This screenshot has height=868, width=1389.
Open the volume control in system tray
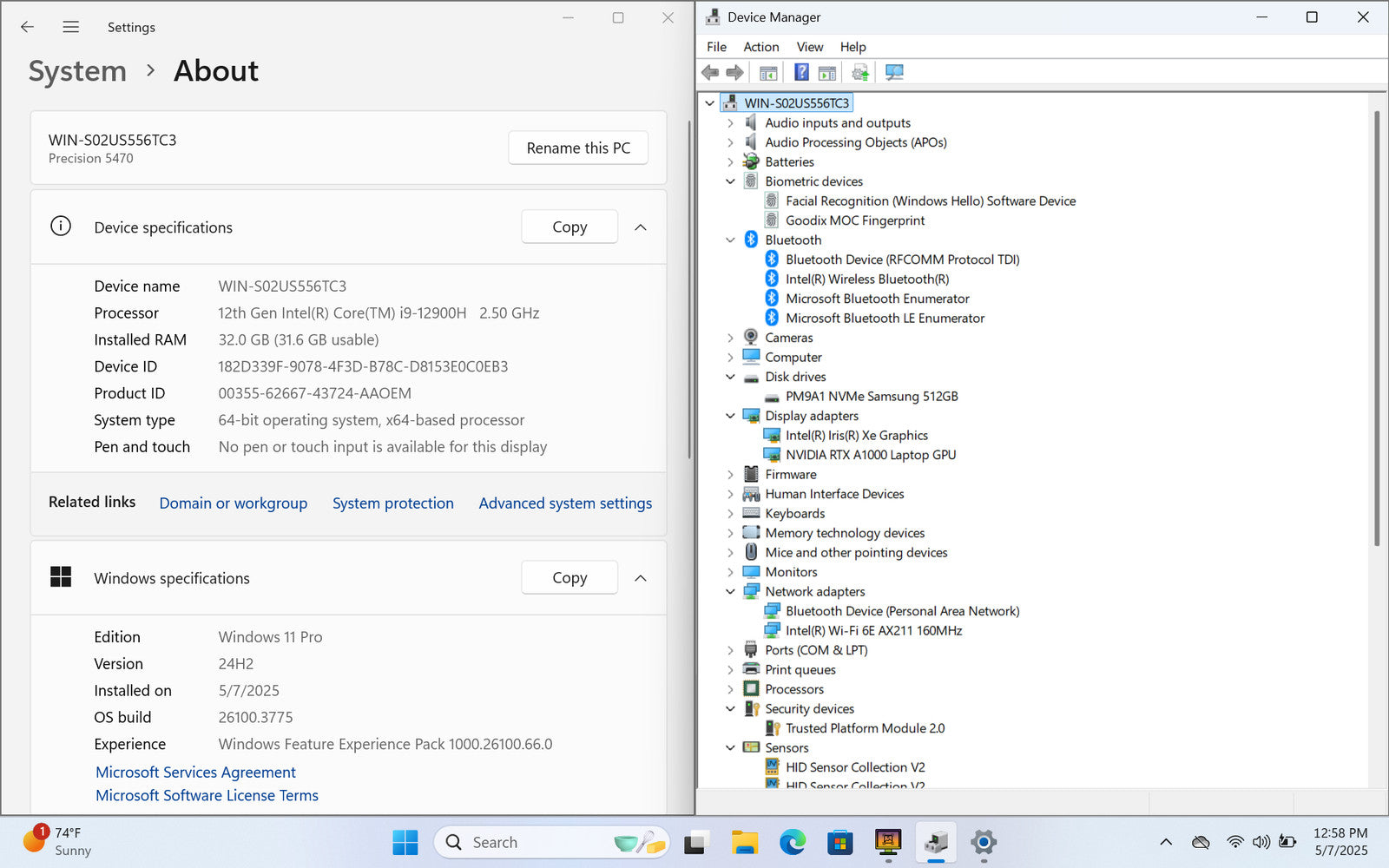(x=1261, y=842)
